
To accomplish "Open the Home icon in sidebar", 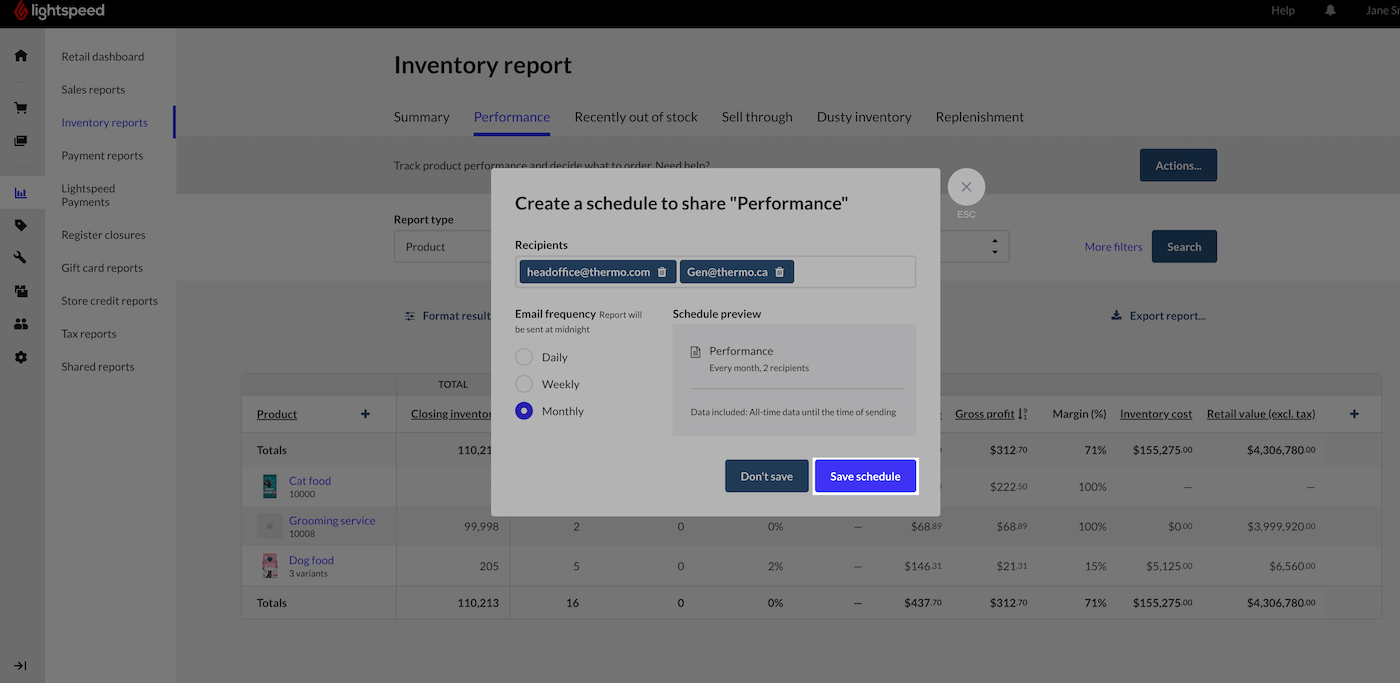I will point(21,56).
